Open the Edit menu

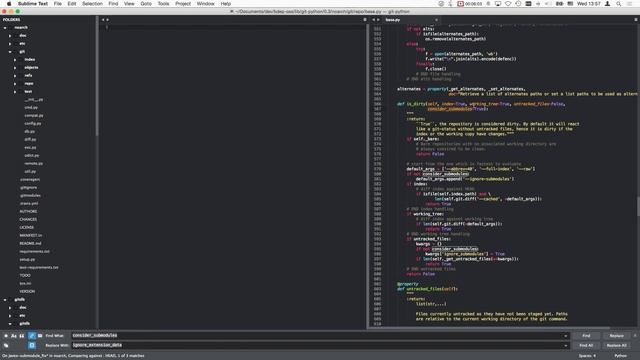coord(72,4)
